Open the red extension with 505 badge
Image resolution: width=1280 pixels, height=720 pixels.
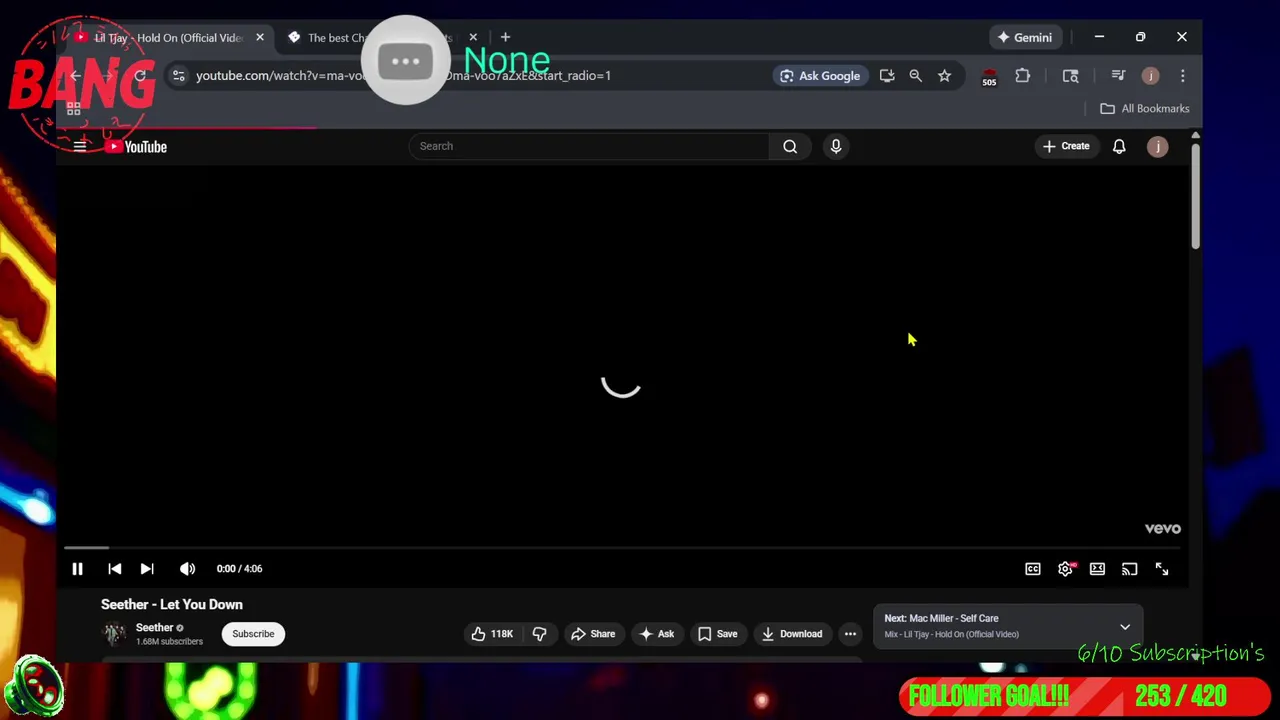tap(989, 77)
